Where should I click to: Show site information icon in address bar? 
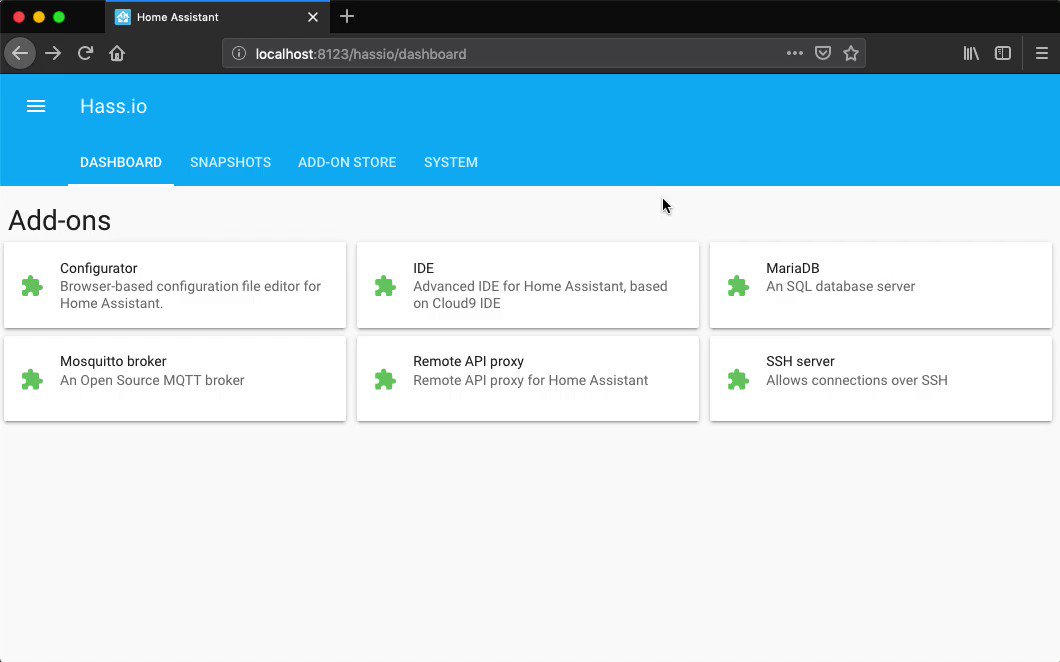click(x=239, y=53)
